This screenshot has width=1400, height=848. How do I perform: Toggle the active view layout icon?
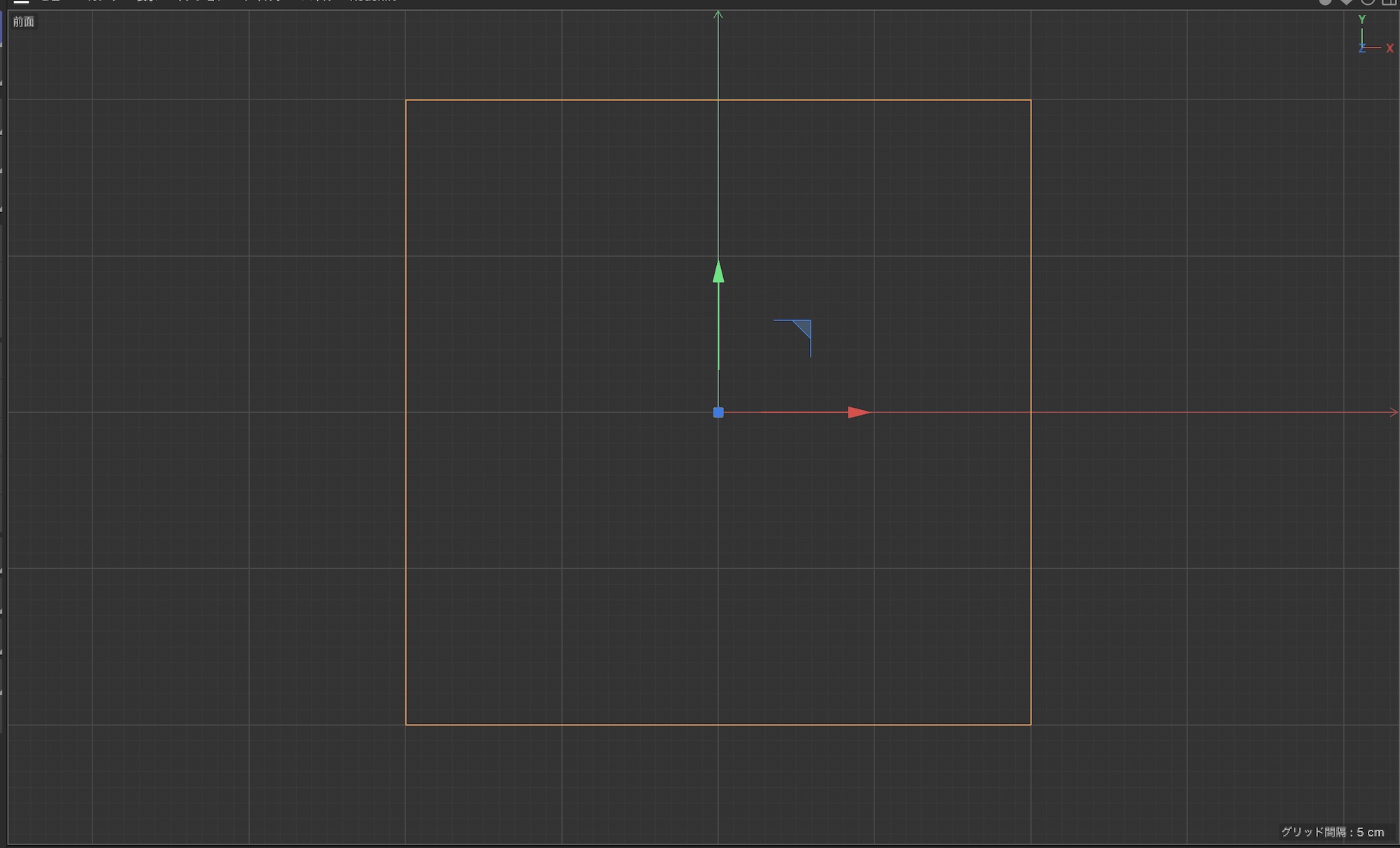pyautogui.click(x=1389, y=2)
